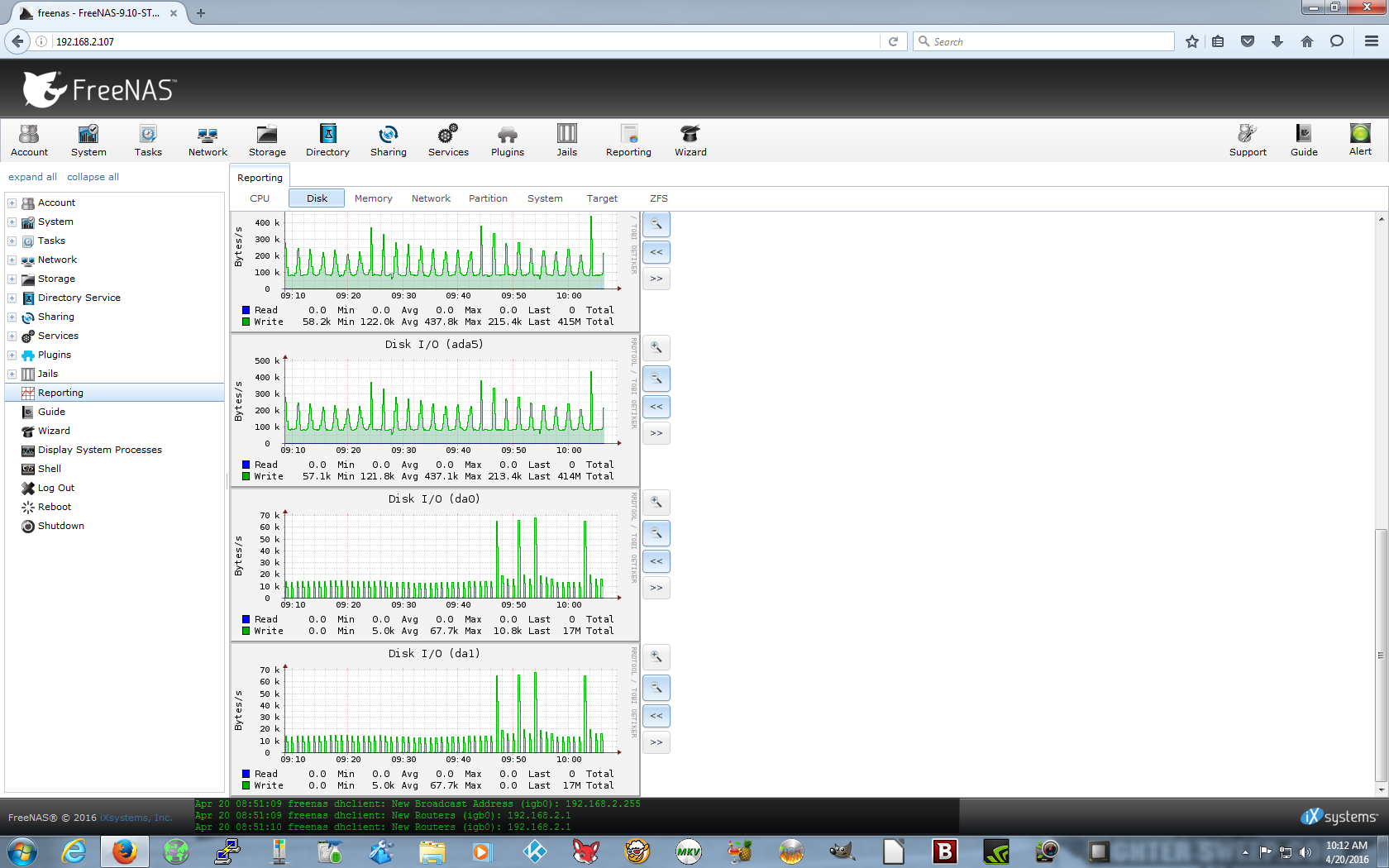This screenshot has width=1389, height=868.
Task: Click the Services gear icon in toolbar
Action: point(448,140)
